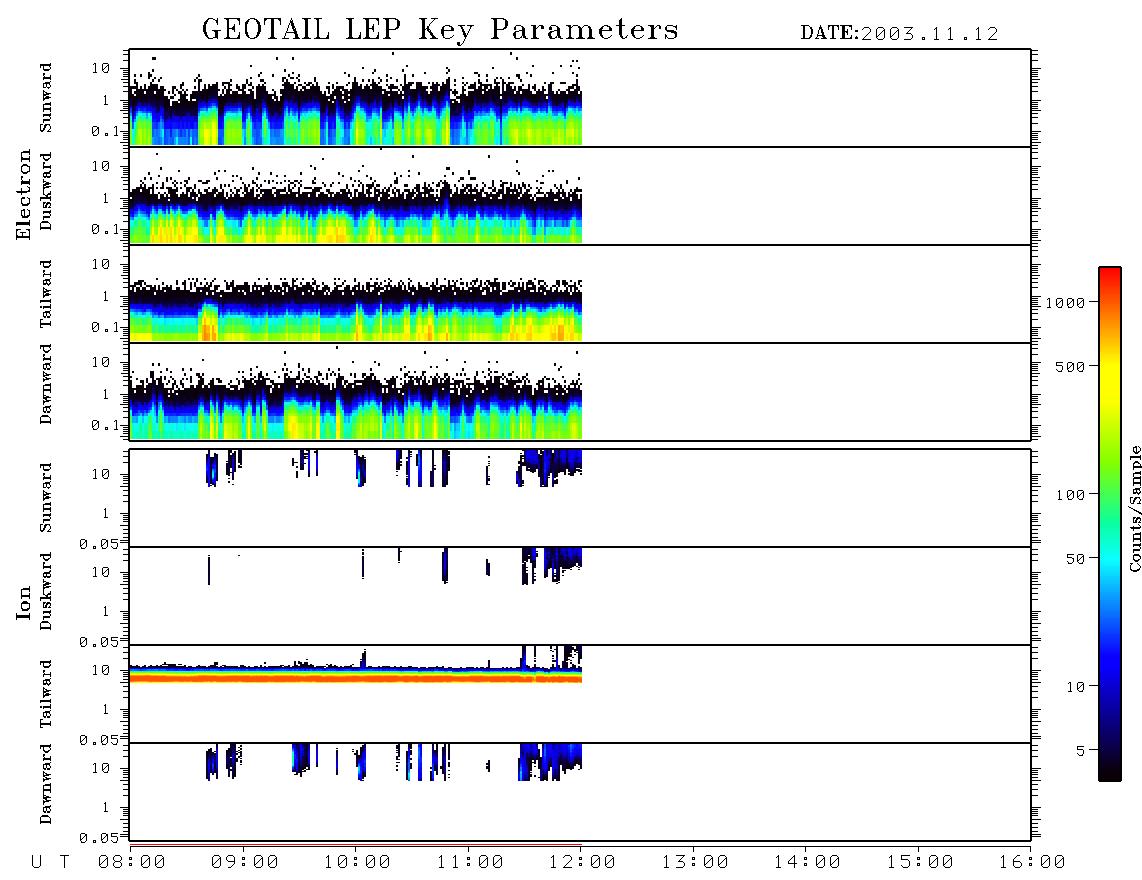The image size is (1142, 880).
Task: Click the 'Counts/Sample' color bar title
Action: 1134,508
